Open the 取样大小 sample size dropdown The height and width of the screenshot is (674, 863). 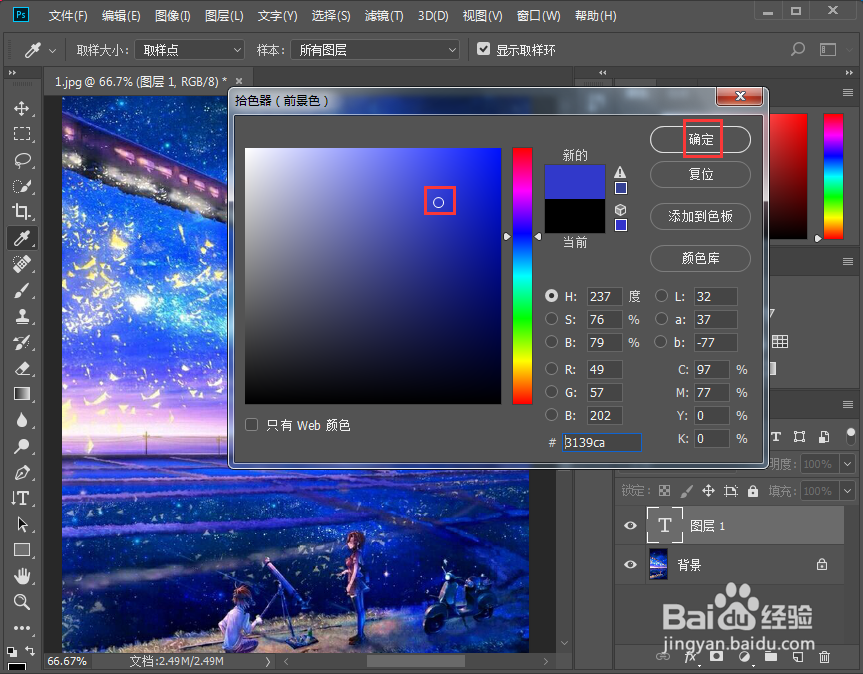coord(190,50)
